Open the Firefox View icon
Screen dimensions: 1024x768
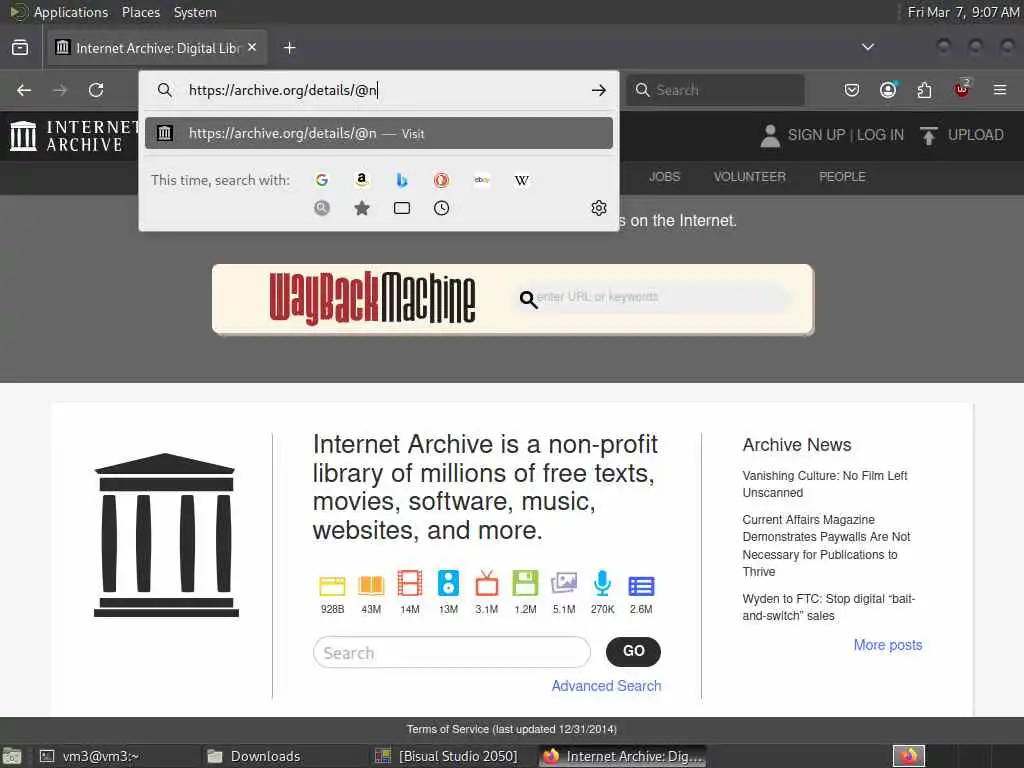(20, 48)
